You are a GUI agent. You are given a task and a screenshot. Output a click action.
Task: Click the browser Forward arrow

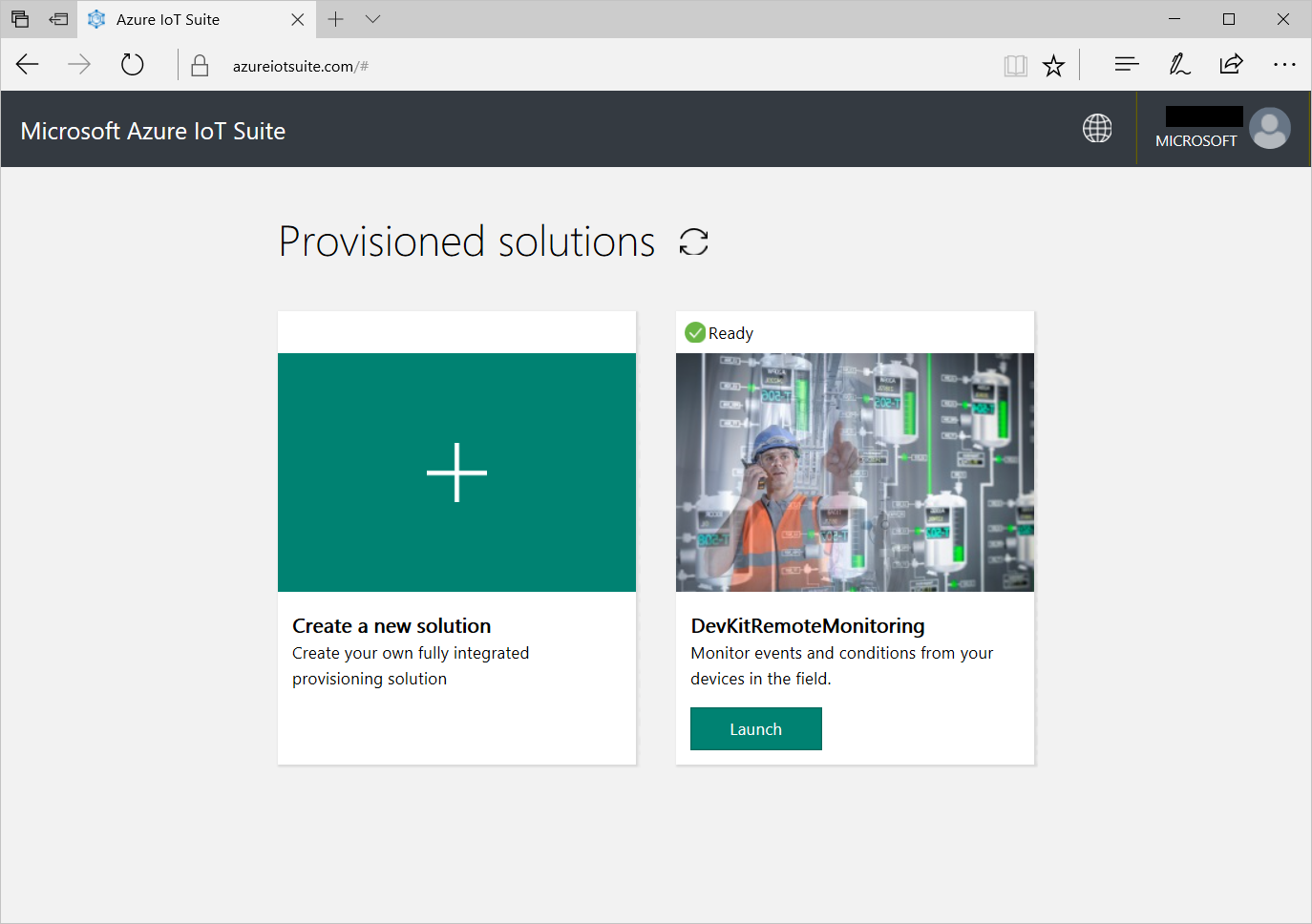click(79, 65)
